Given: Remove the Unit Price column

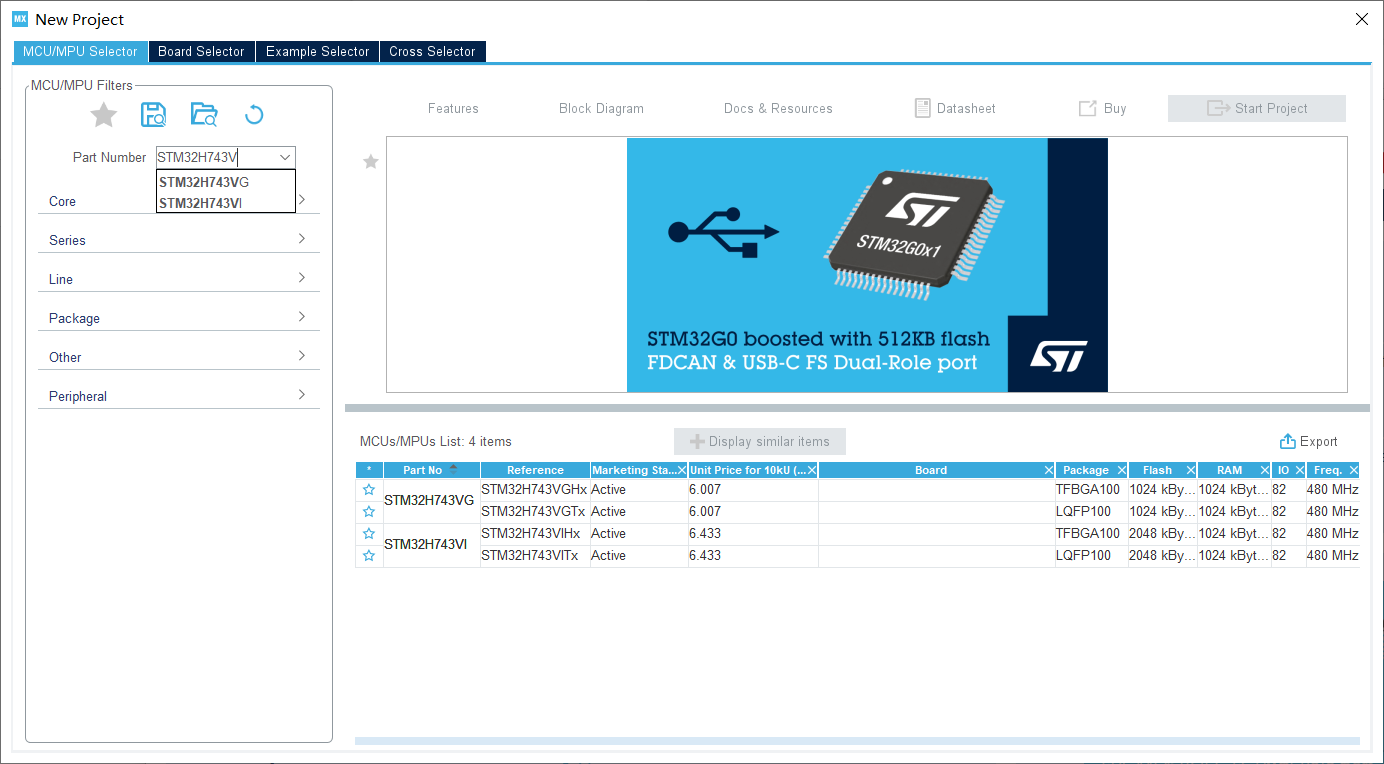Looking at the screenshot, I should pos(812,470).
